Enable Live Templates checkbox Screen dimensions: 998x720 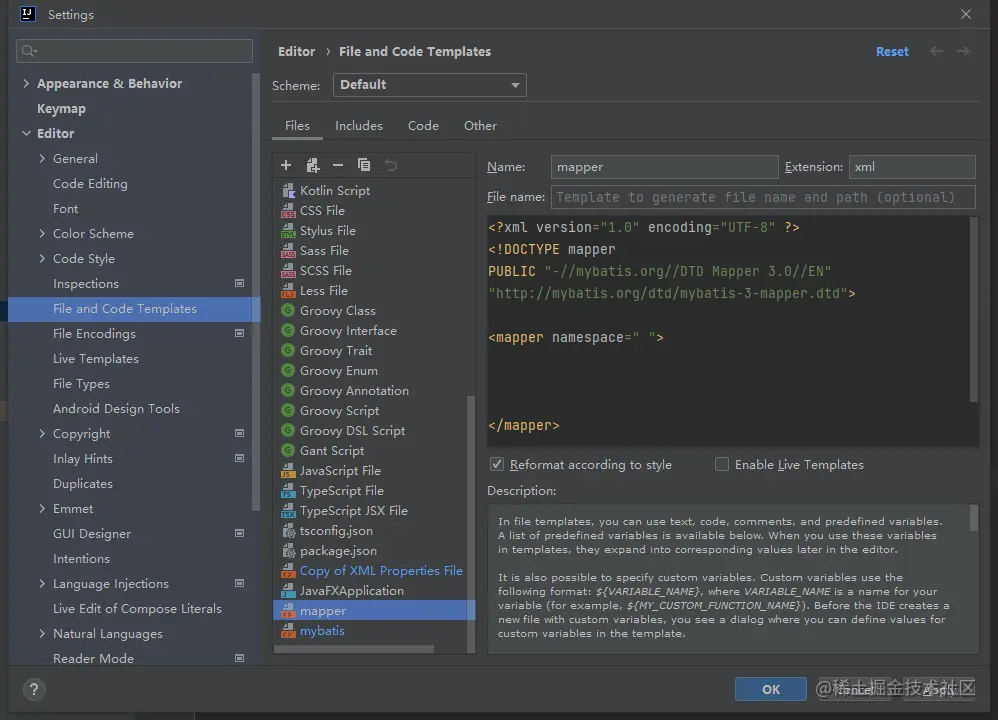pyautogui.click(x=722, y=465)
